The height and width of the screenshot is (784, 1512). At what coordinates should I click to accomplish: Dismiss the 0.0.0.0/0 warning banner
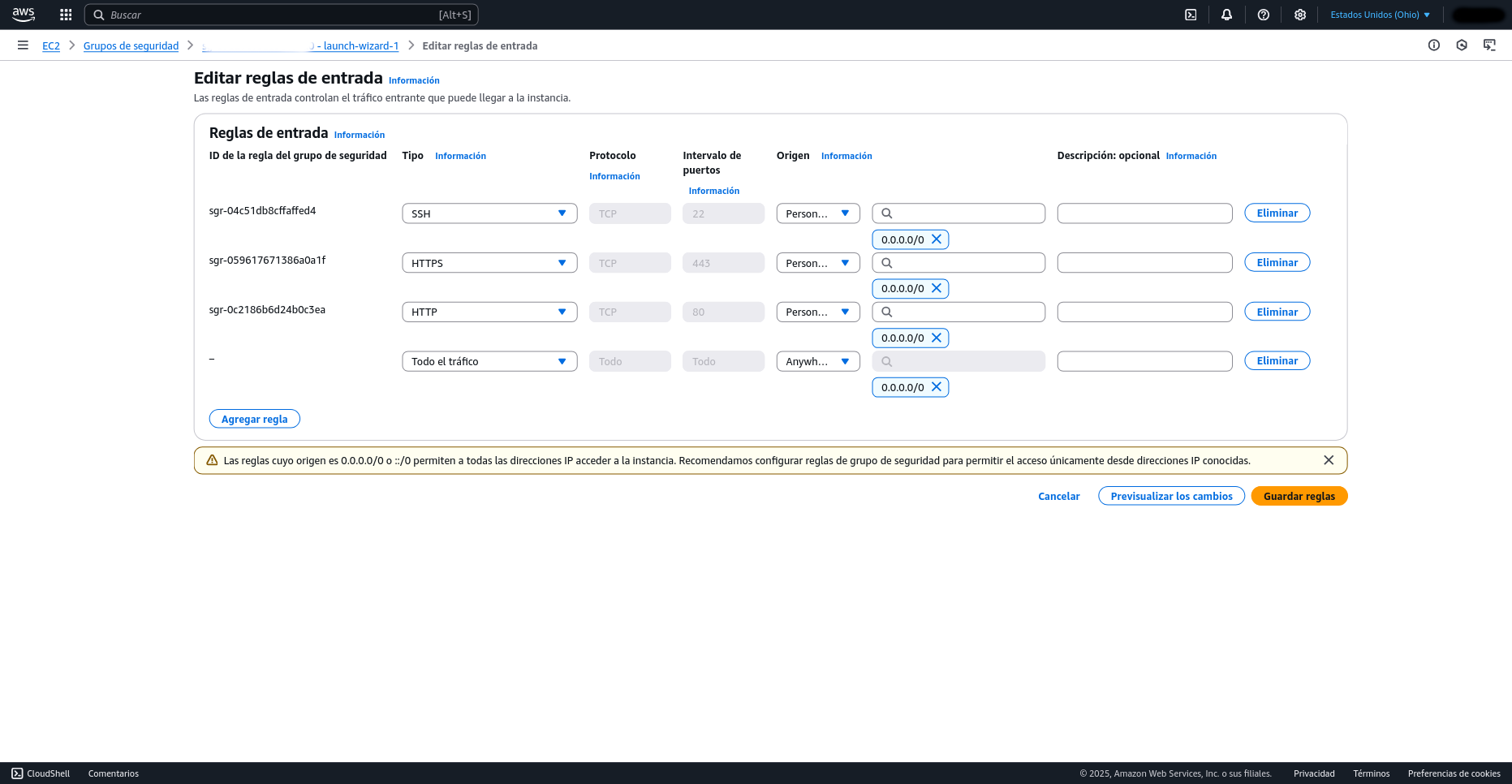(1329, 460)
